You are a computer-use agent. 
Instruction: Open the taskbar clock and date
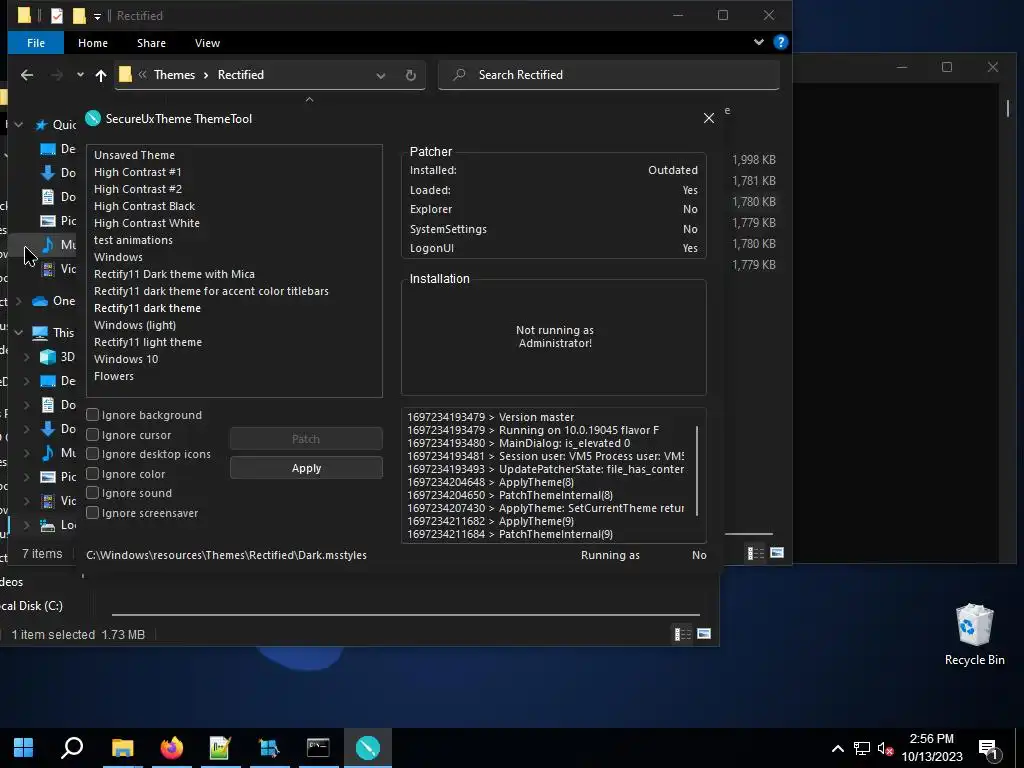(x=932, y=748)
